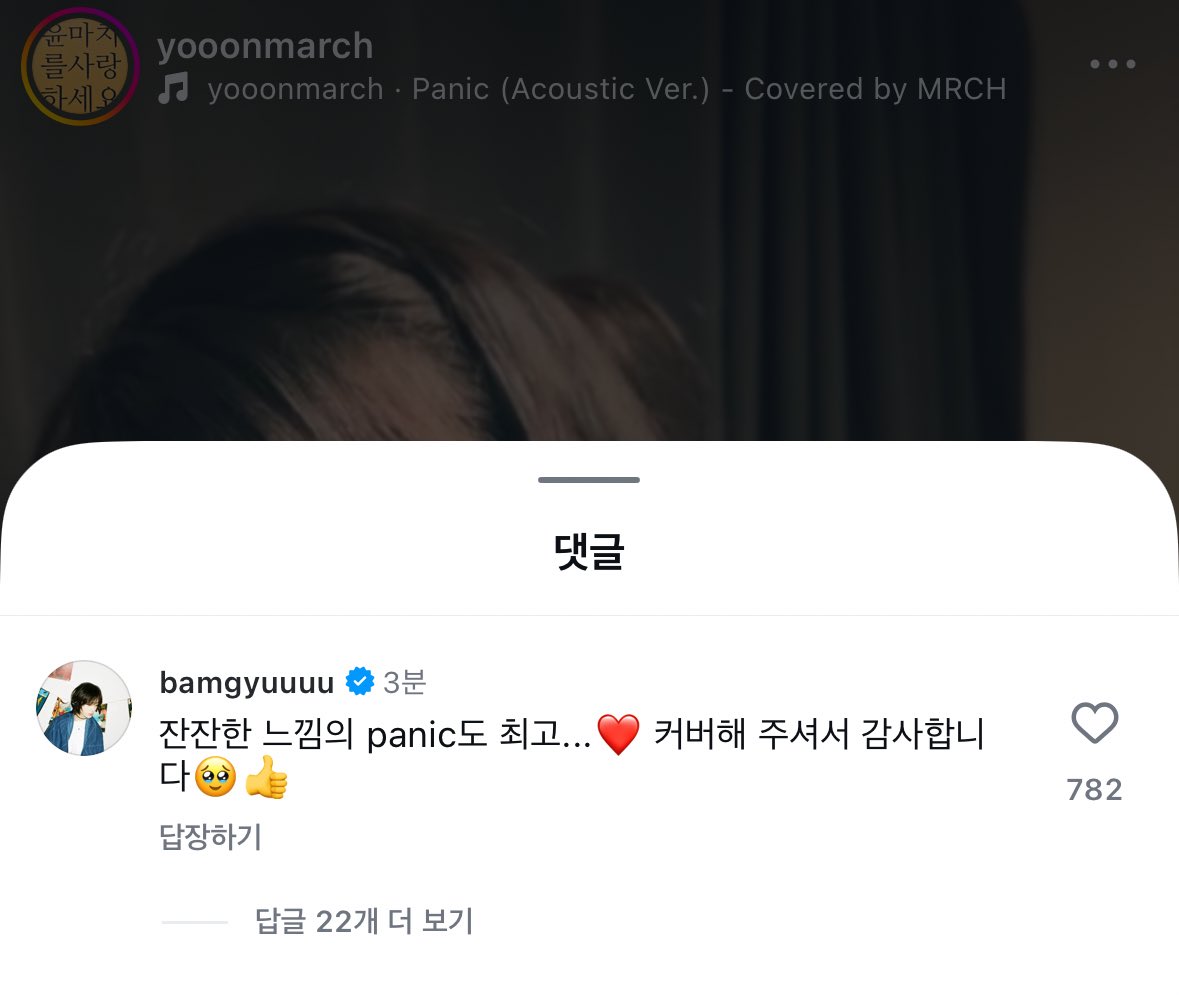Screen dimensions: 1179x995
Task: View who liked via the 782 count
Action: tap(1095, 790)
